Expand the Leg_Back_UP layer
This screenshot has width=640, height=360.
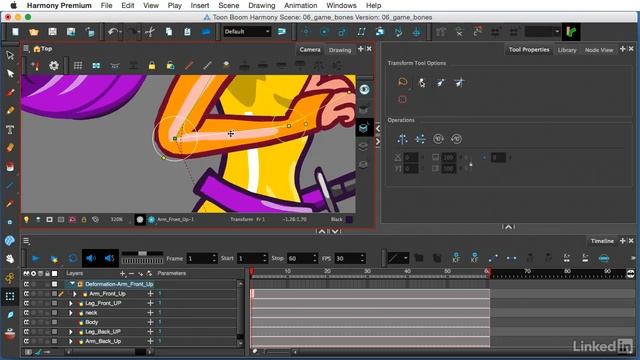click(71, 332)
